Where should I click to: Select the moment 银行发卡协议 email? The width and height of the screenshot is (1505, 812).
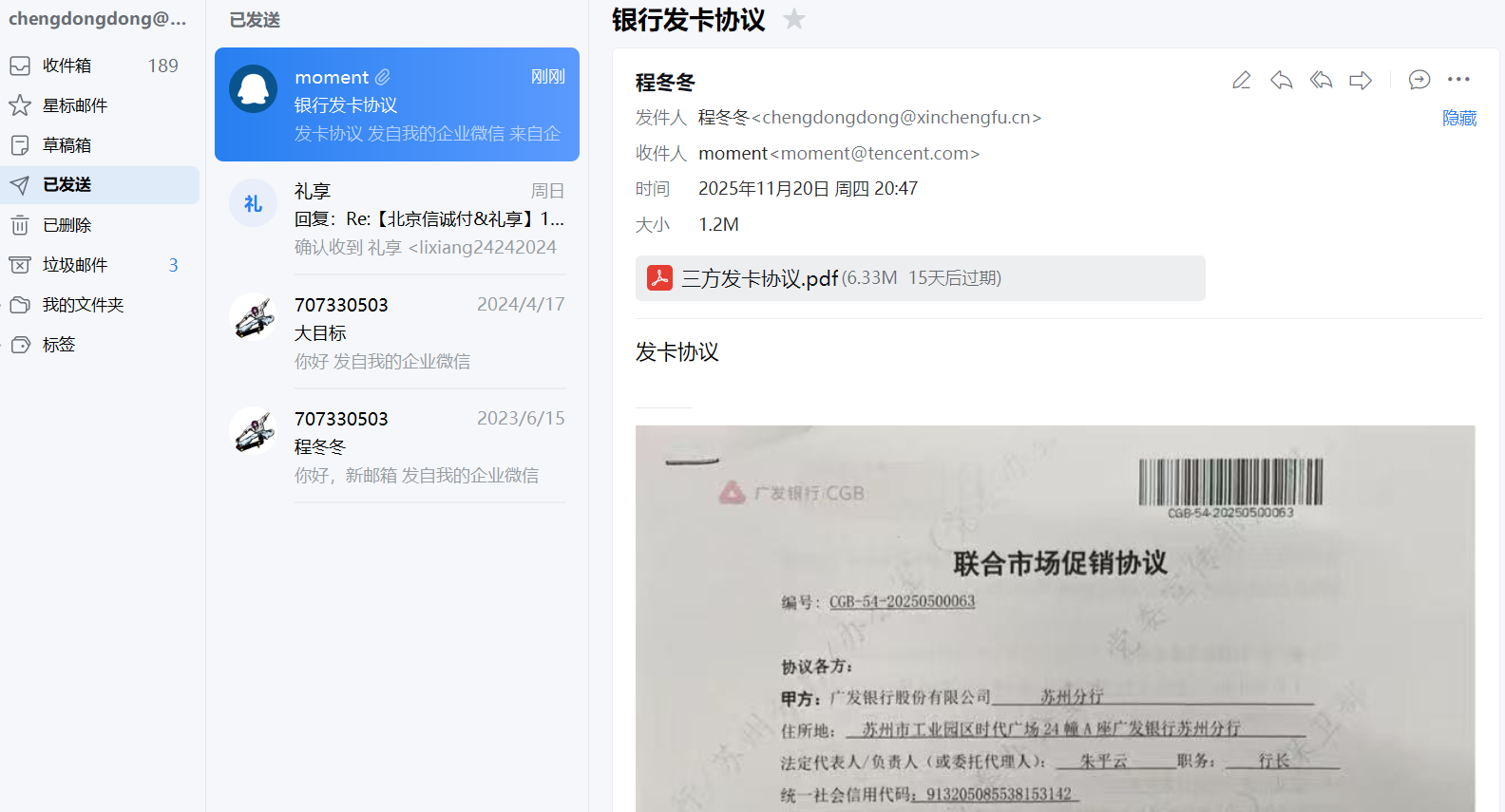tap(397, 104)
